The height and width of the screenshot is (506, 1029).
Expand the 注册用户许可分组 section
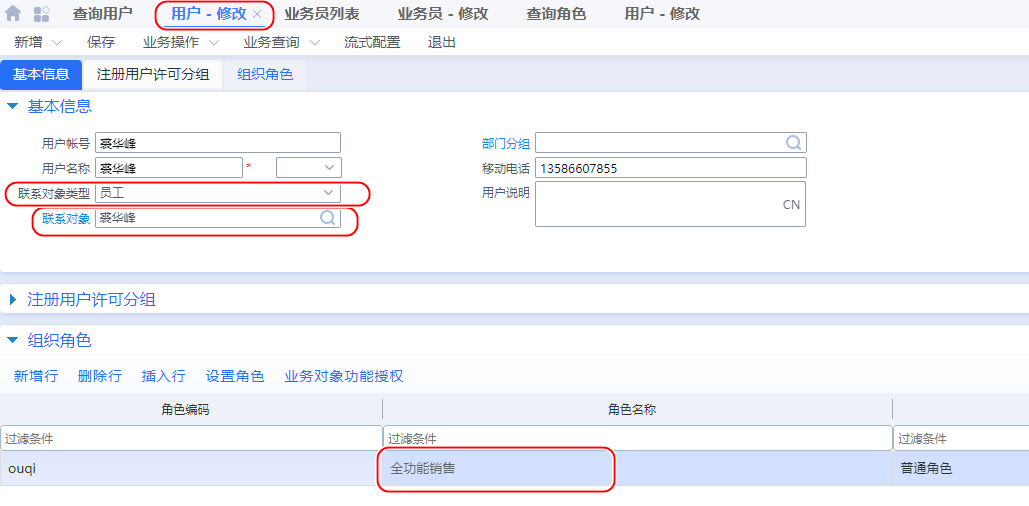click(13, 299)
